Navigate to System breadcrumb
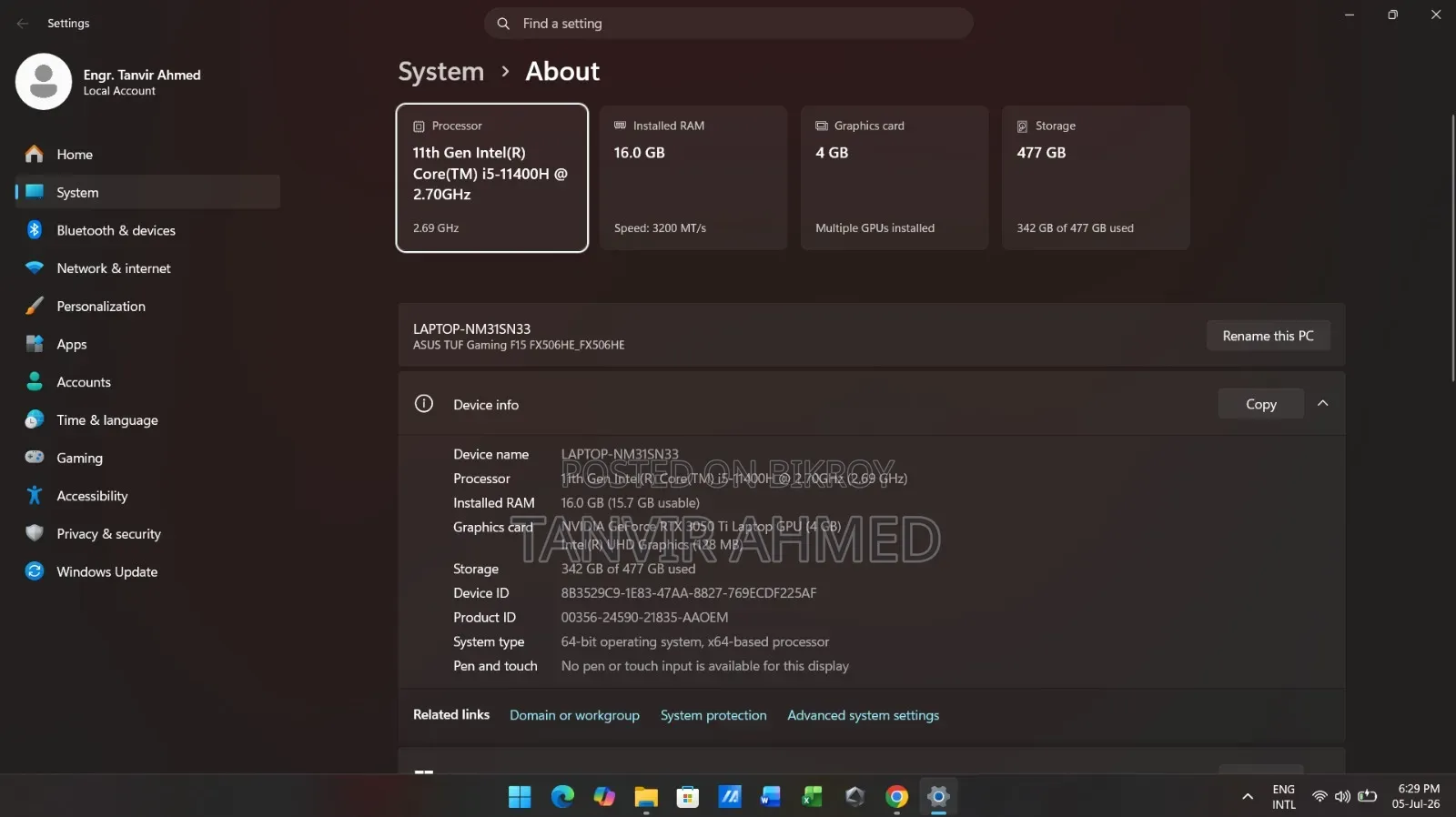 441,72
